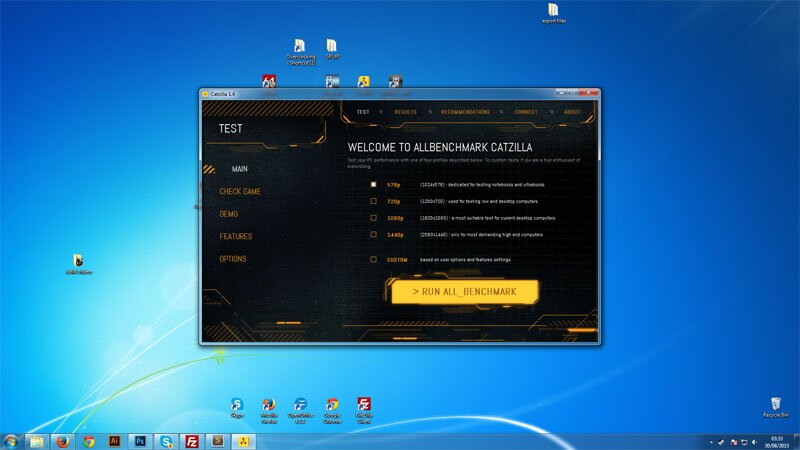Select the Mozilla Firefox desktop shortcut
The height and width of the screenshot is (450, 800).
tap(269, 411)
